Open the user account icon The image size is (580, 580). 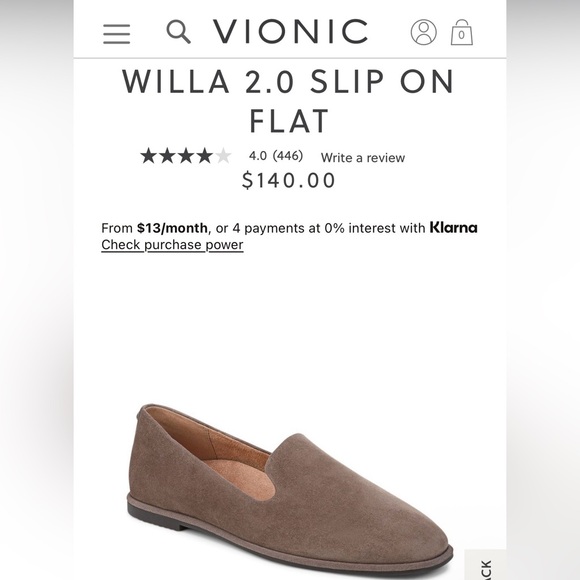424,32
